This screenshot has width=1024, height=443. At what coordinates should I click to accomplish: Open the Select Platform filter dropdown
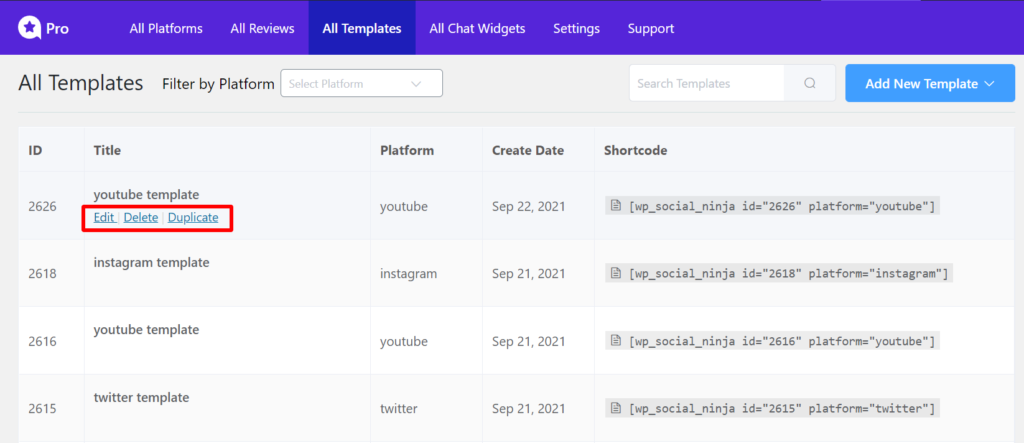[361, 84]
